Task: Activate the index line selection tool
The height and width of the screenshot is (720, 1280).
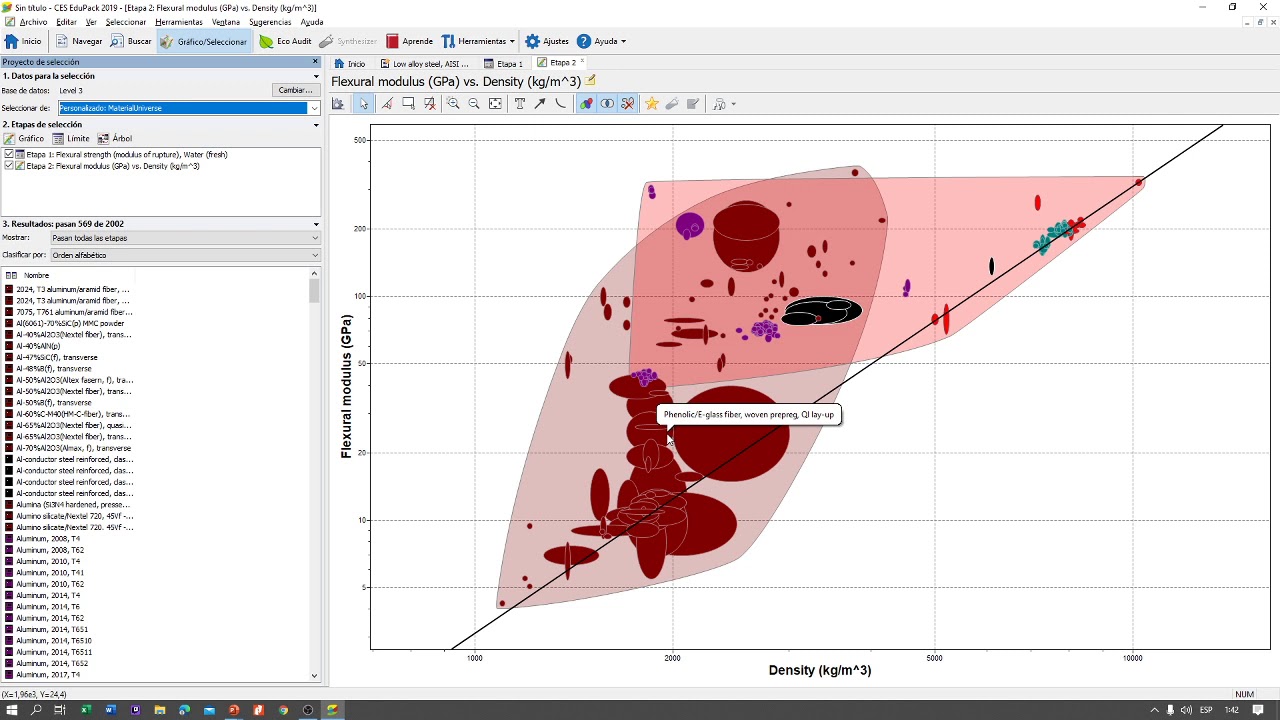Action: tap(387, 104)
